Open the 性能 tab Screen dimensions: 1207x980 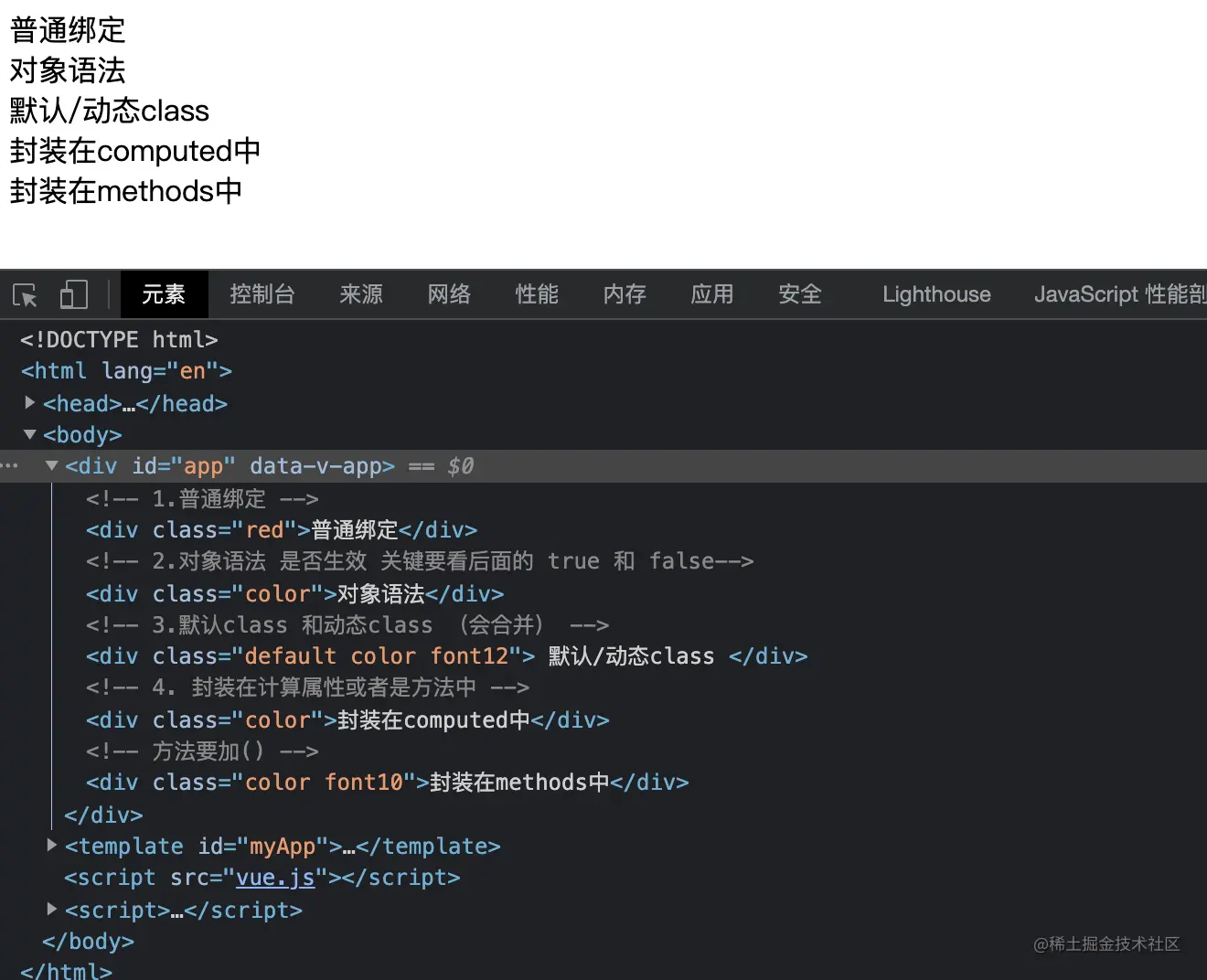pyautogui.click(x=537, y=294)
